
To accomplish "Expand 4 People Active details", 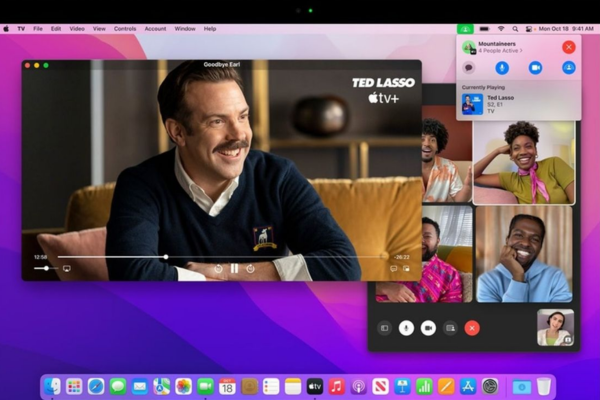I will [x=500, y=51].
